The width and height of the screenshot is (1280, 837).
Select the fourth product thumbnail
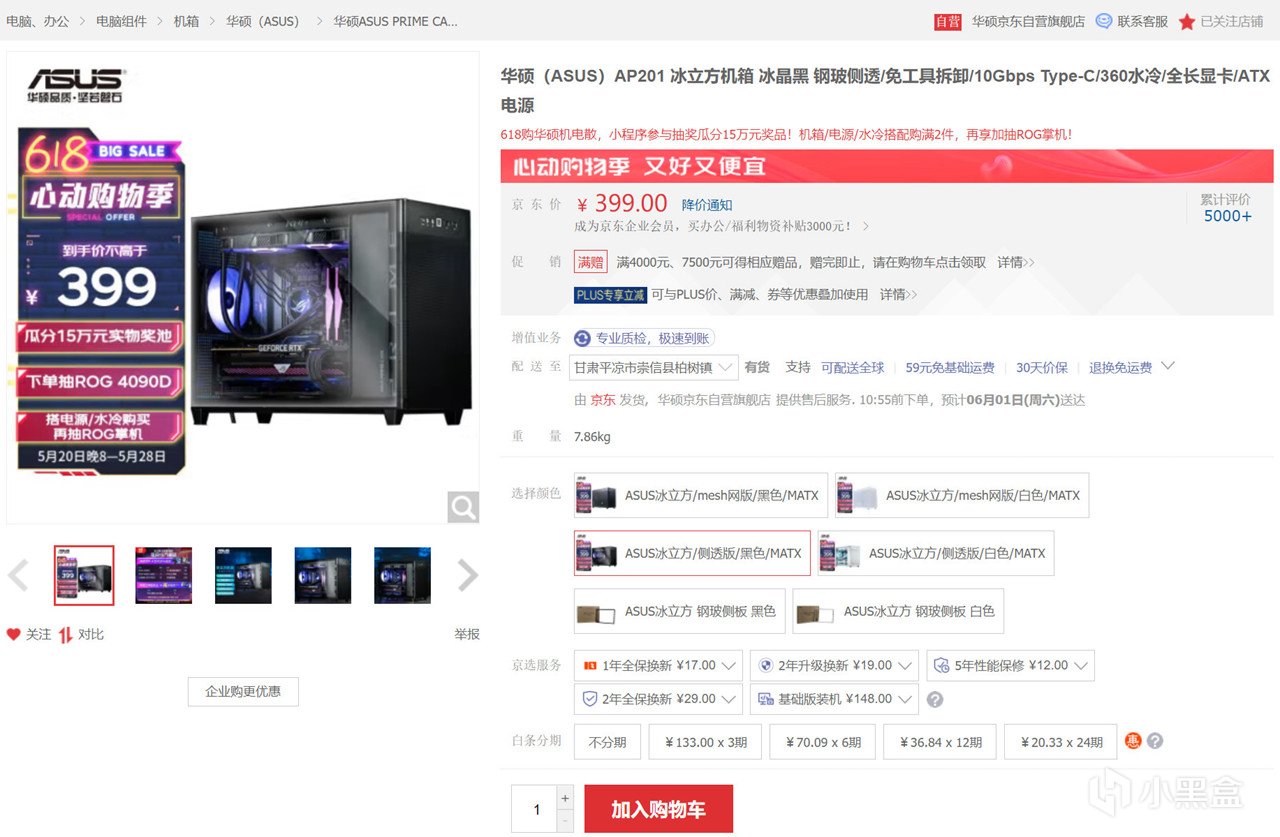[x=323, y=575]
